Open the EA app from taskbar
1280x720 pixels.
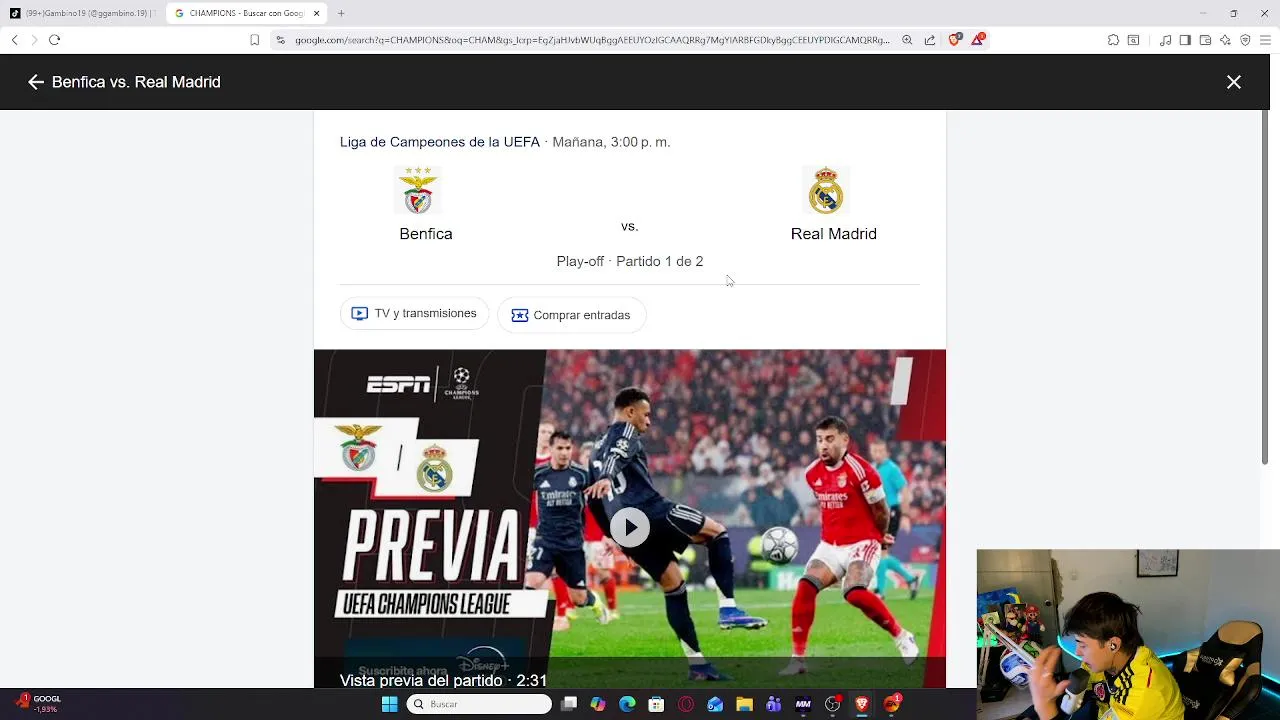pyautogui.click(x=892, y=704)
